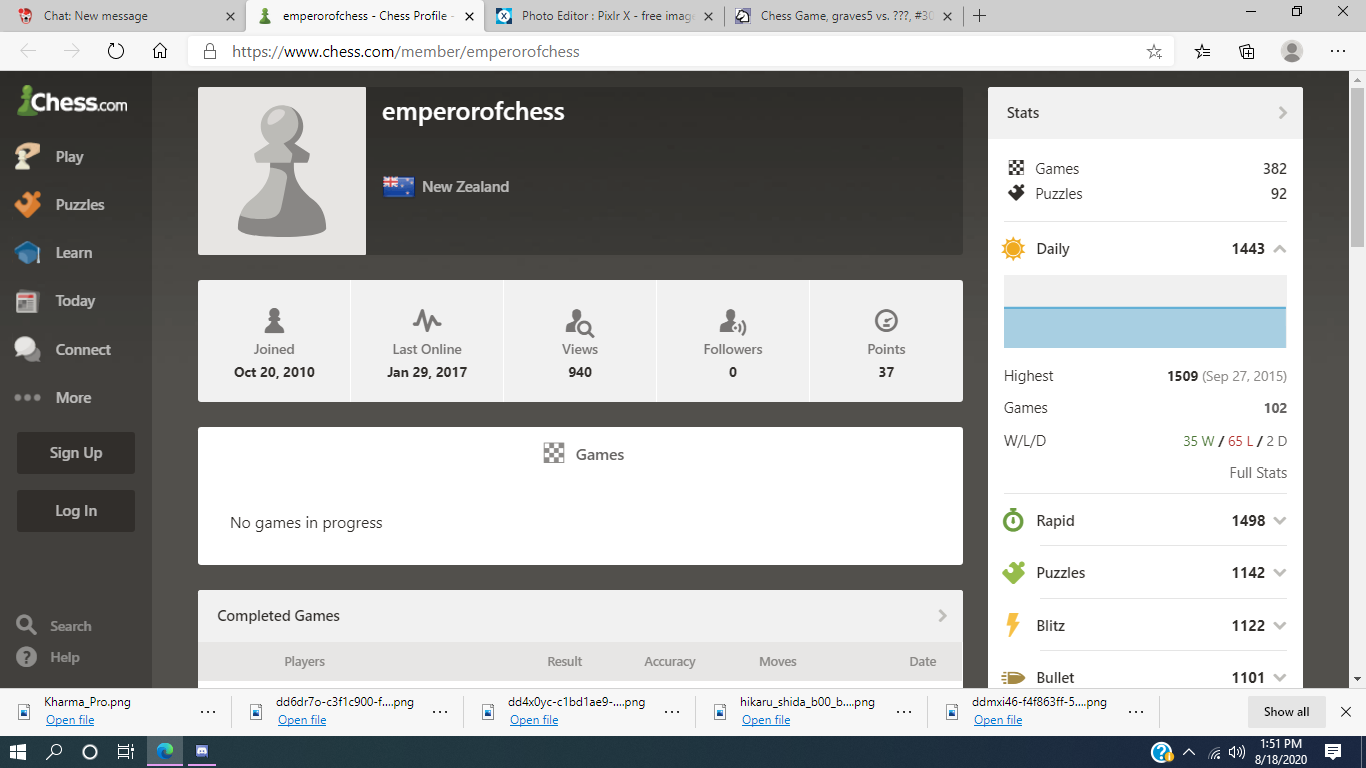Open the browser favorites list
Screen dimensions: 1366x768
point(1202,52)
